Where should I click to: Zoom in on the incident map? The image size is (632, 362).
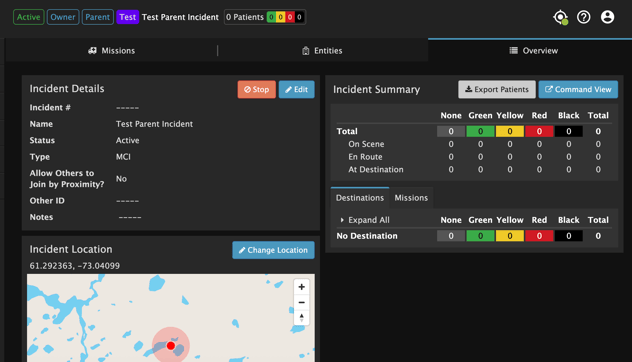tap(301, 287)
